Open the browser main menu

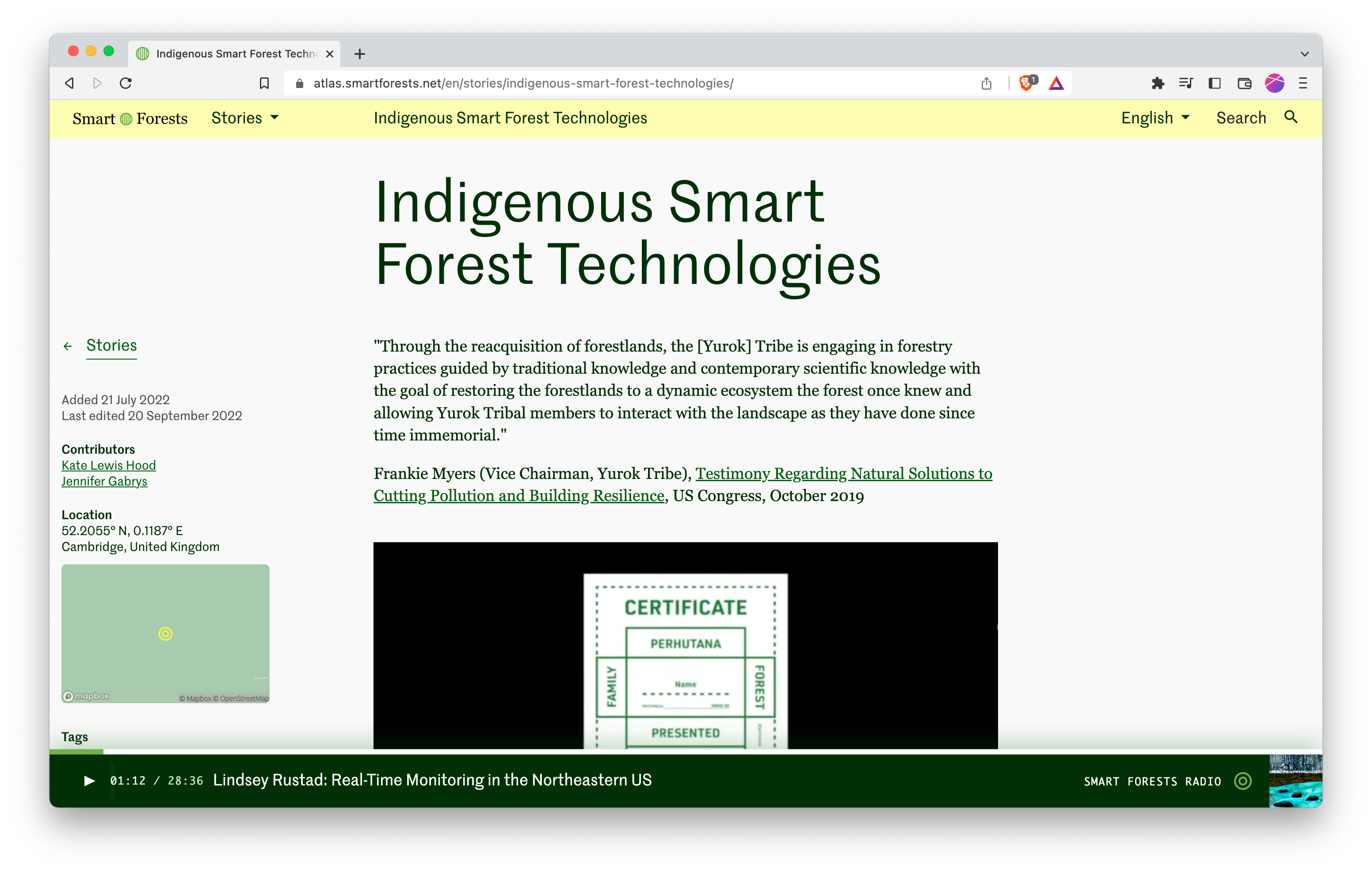tap(1303, 83)
